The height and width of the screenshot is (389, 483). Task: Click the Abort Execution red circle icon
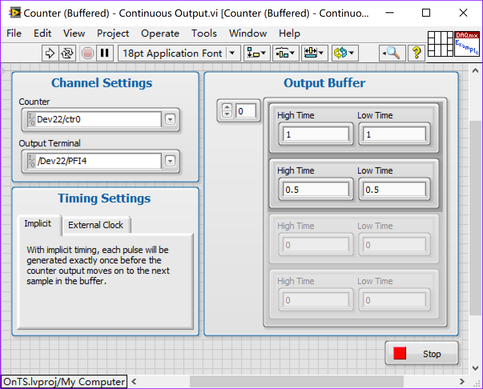[x=88, y=53]
